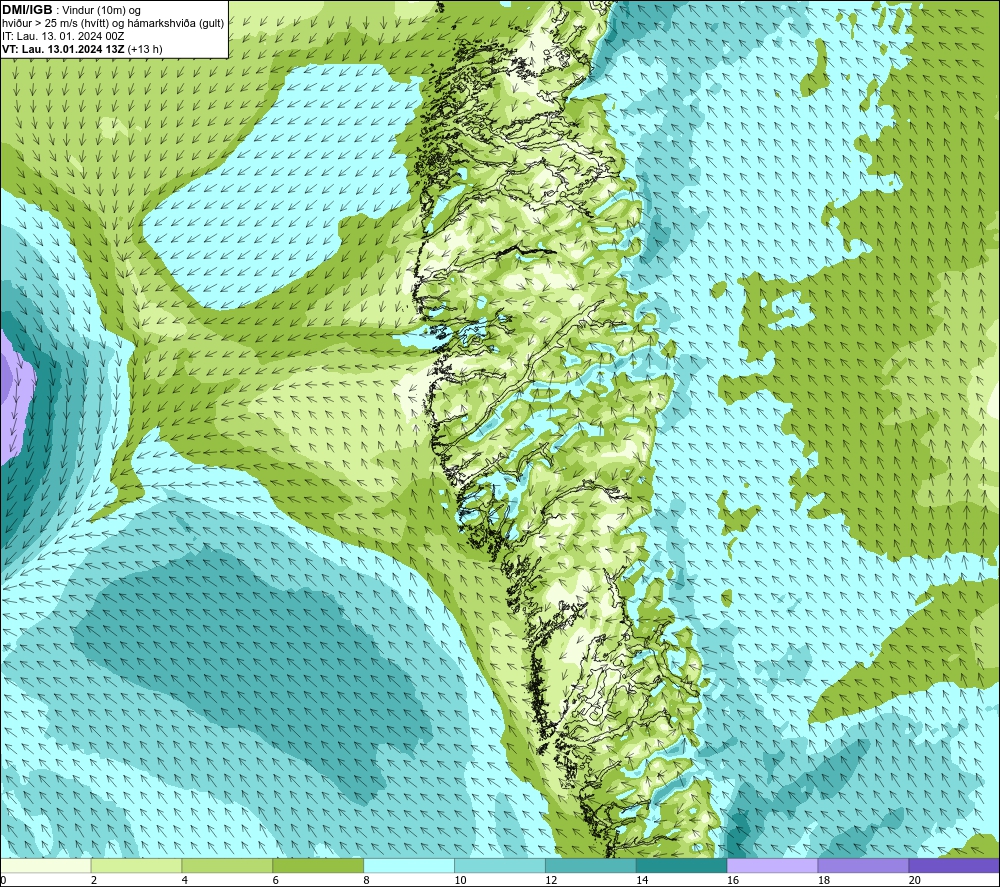Click the light green 2–4 m/s legend swatch
Viewport: 1000px width, 887px height.
click(x=136, y=865)
